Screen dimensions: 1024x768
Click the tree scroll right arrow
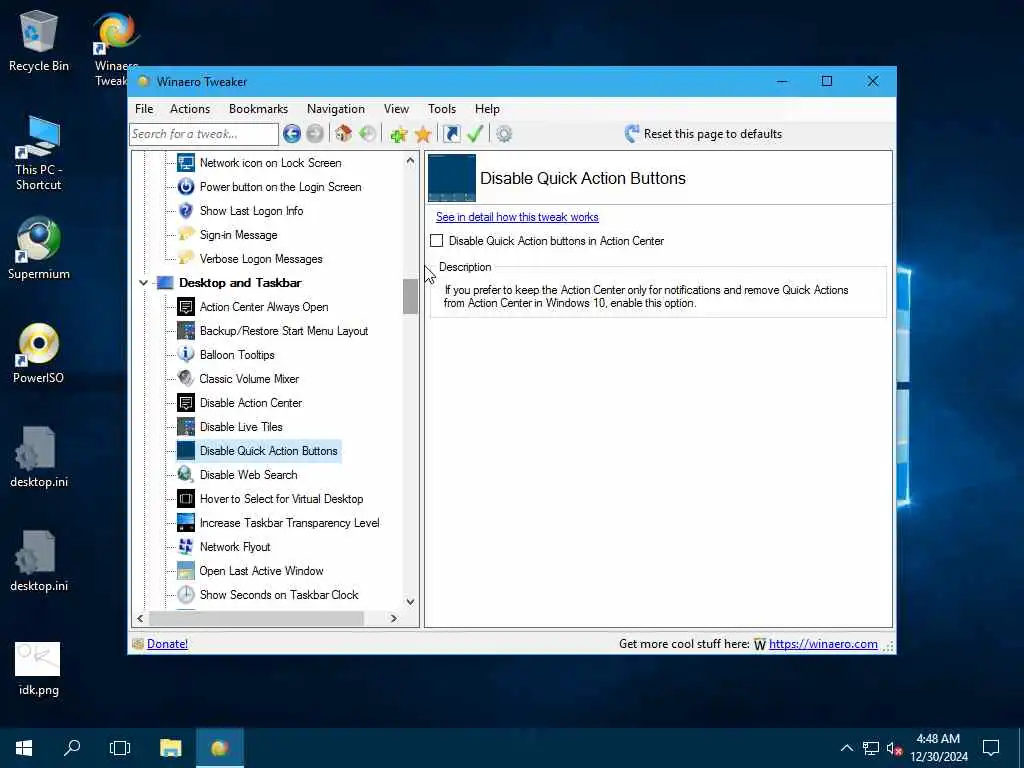coord(393,618)
